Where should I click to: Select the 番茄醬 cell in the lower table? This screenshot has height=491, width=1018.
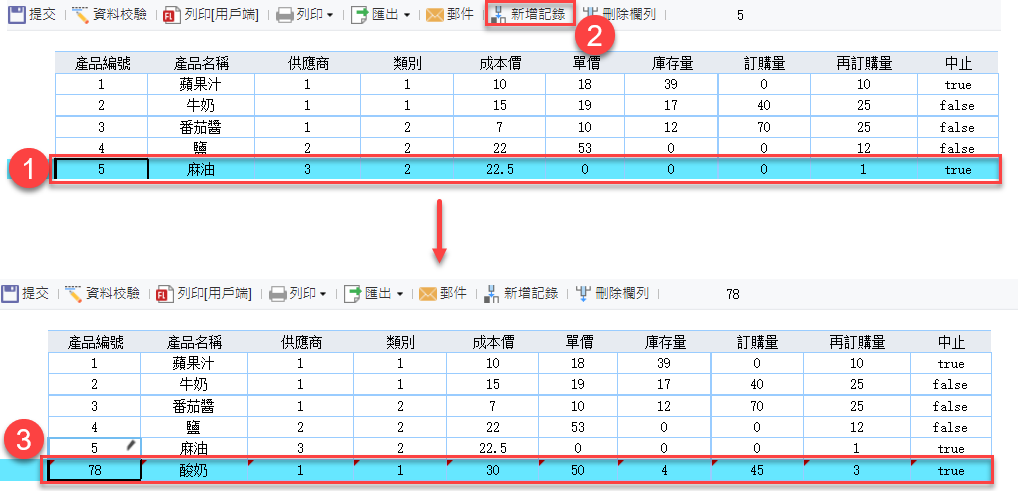[x=194, y=407]
